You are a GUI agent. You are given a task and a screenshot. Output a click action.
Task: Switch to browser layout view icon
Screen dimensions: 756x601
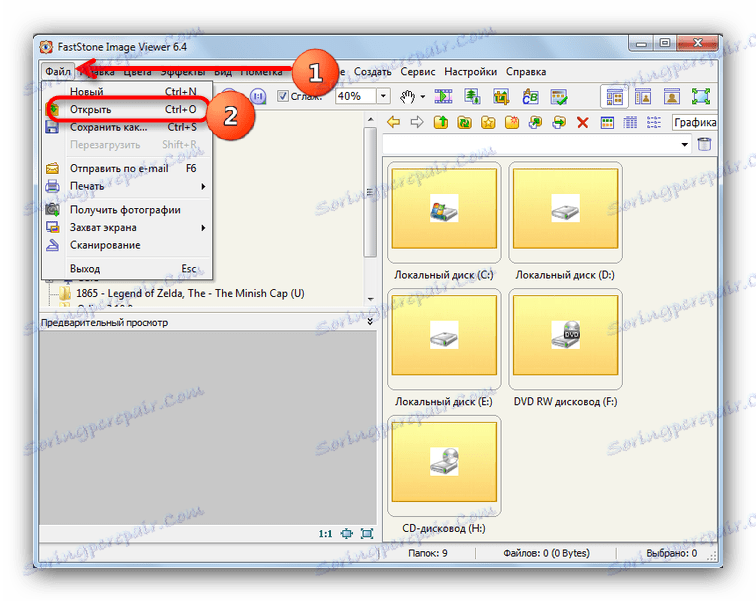coord(614,97)
